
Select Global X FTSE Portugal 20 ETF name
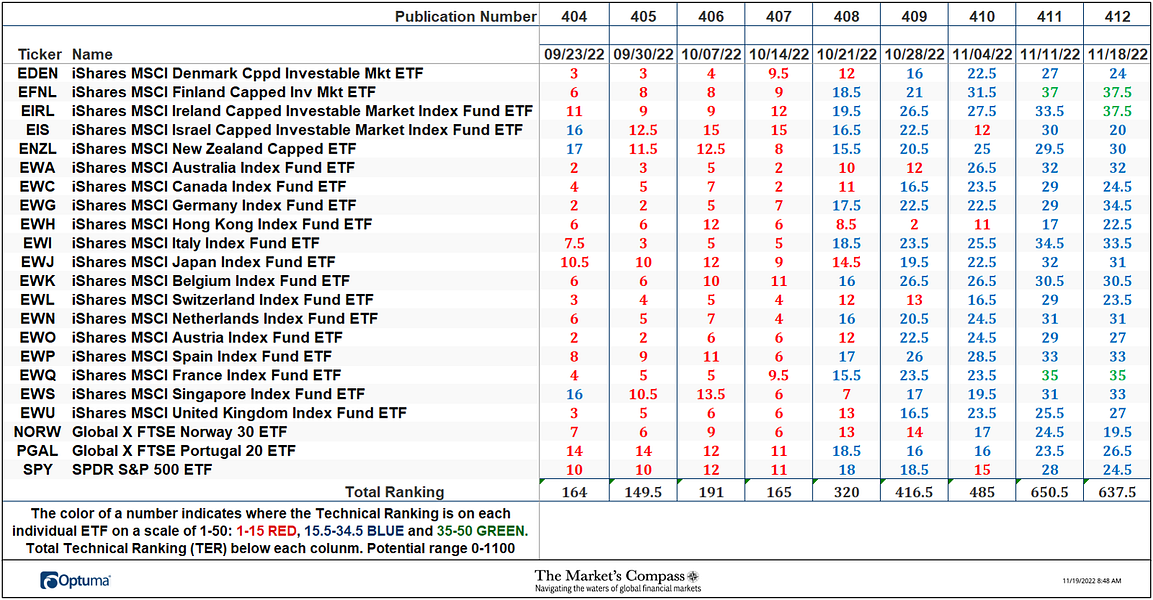click(x=184, y=451)
